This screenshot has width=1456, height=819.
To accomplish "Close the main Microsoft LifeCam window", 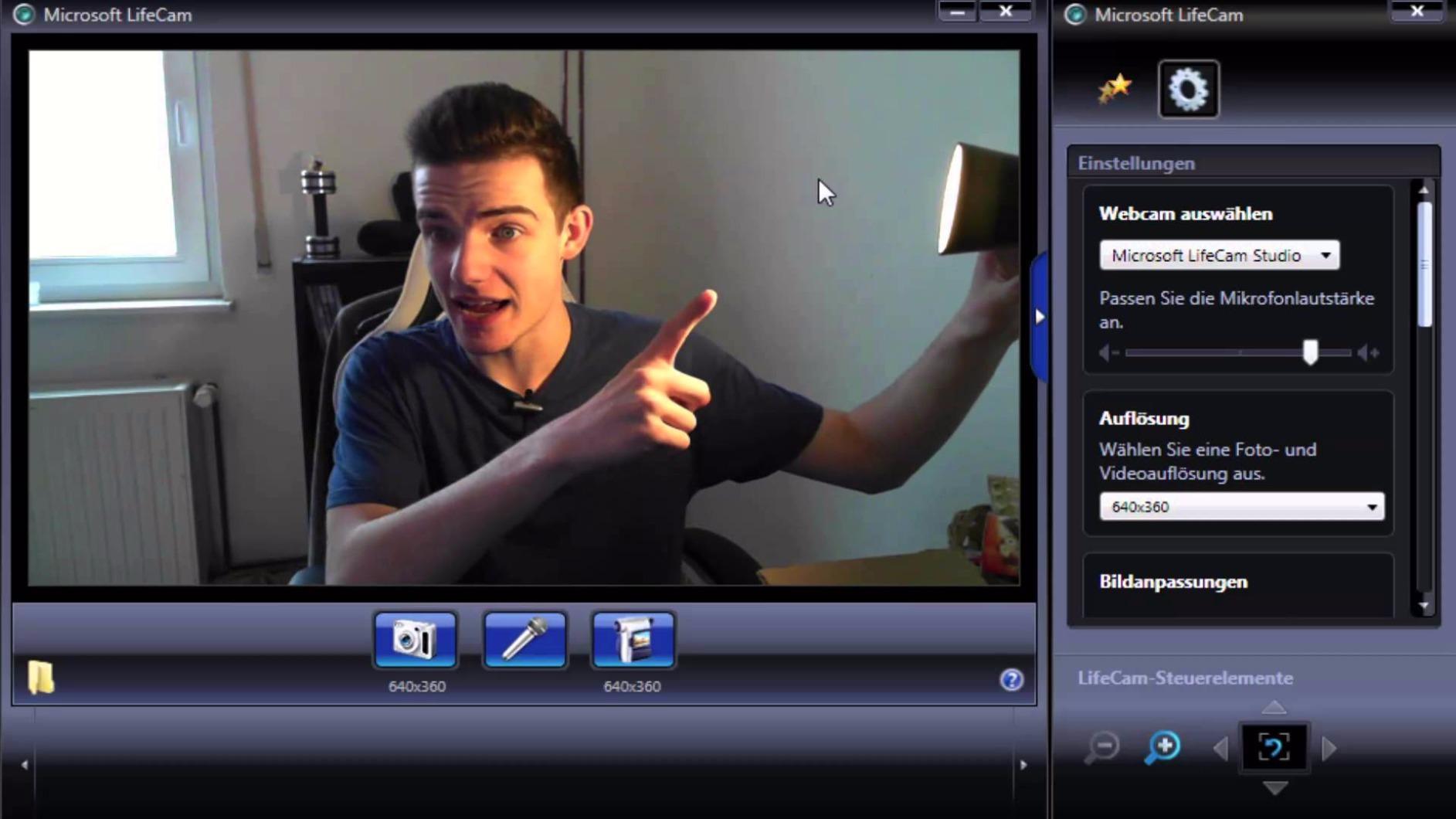I will [x=1006, y=12].
